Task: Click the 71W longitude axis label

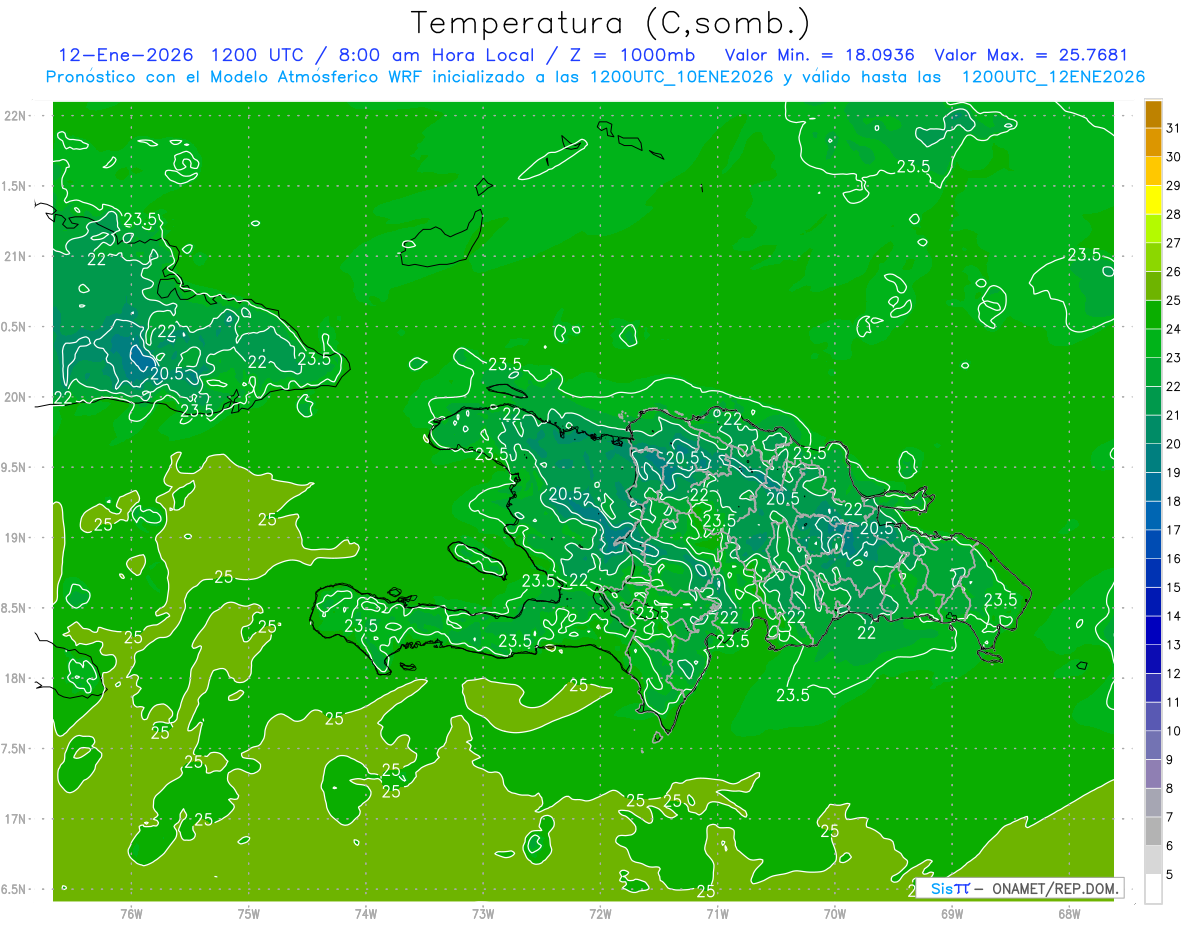Action: point(717,913)
